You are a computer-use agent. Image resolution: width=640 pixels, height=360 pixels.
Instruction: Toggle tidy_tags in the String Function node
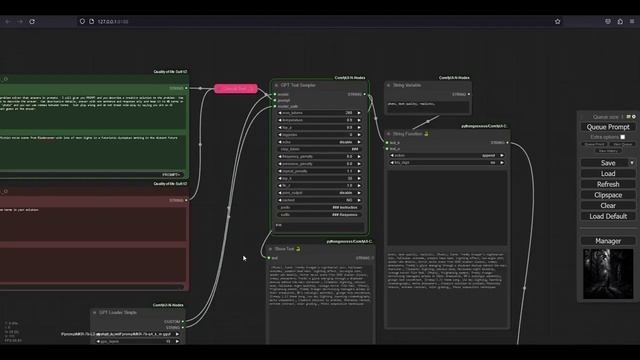click(x=447, y=163)
